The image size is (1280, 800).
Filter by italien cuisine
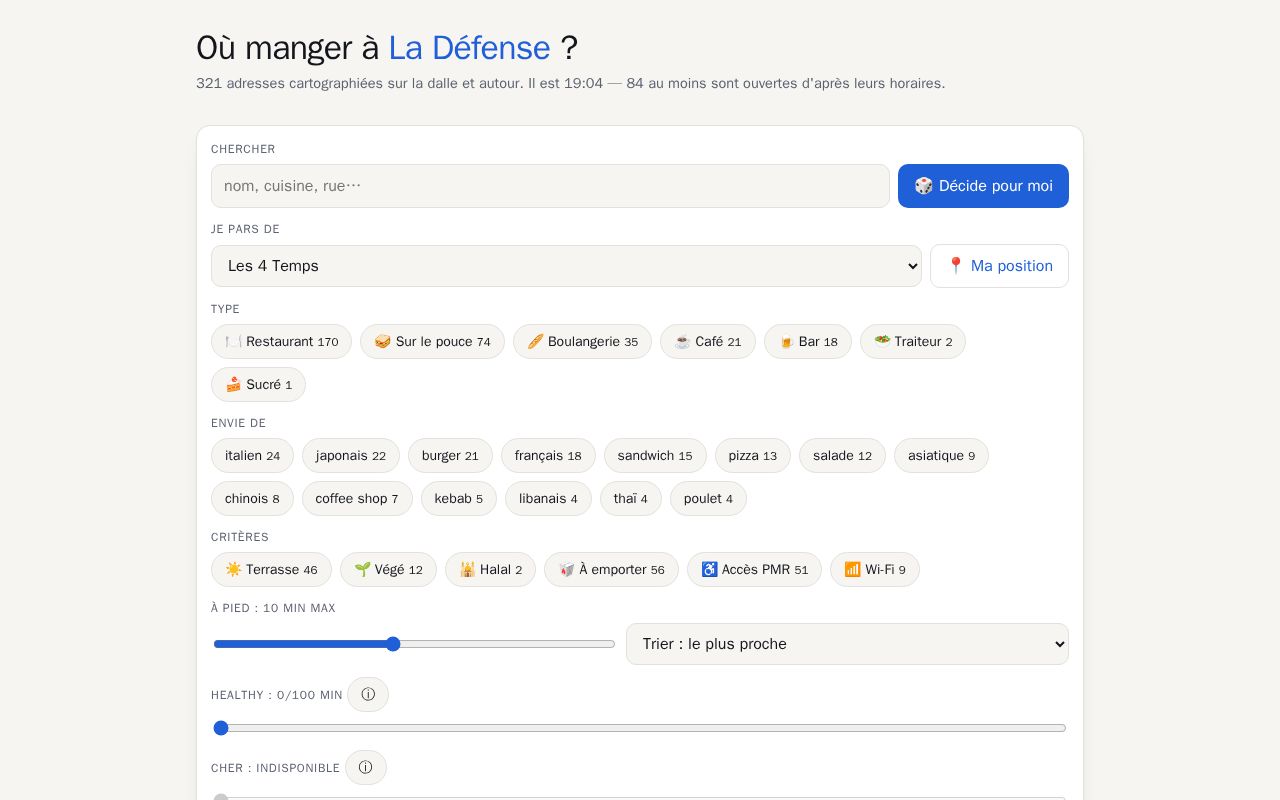pyautogui.click(x=252, y=456)
